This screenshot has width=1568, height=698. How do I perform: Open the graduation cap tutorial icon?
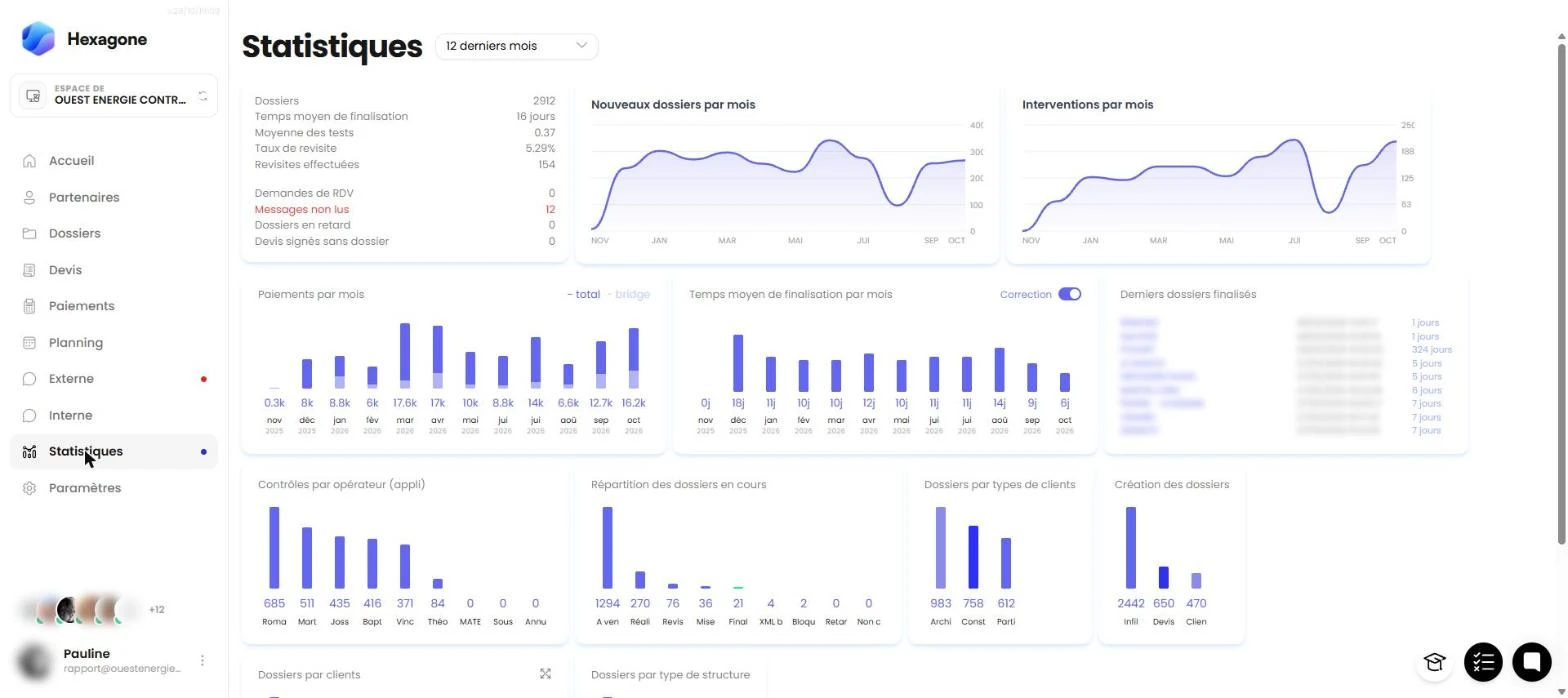tap(1434, 661)
